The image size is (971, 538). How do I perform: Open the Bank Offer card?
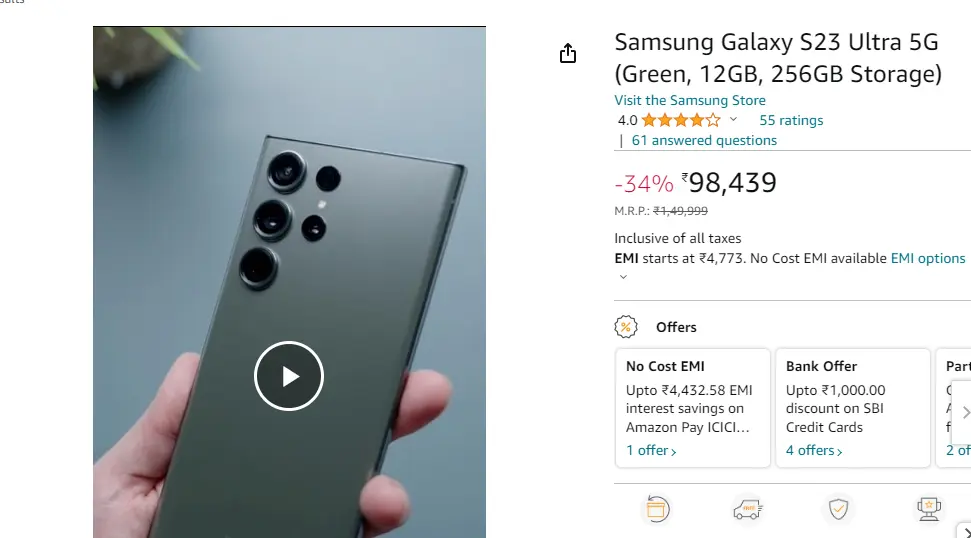point(853,407)
